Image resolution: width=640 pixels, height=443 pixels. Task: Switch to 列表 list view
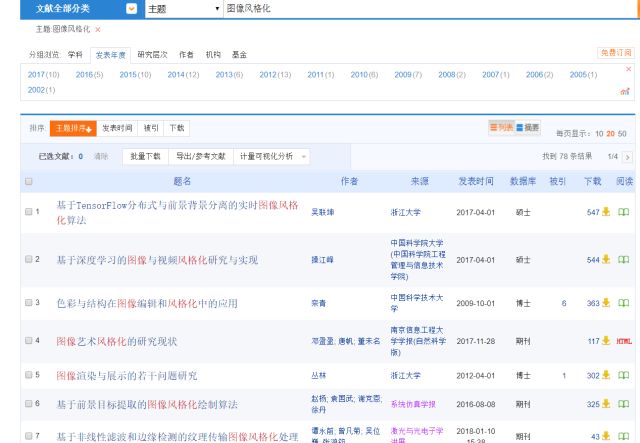point(501,128)
